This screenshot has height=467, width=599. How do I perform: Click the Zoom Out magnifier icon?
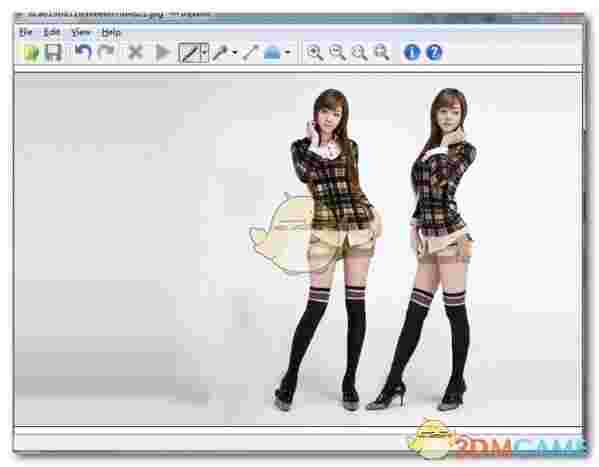point(337,53)
